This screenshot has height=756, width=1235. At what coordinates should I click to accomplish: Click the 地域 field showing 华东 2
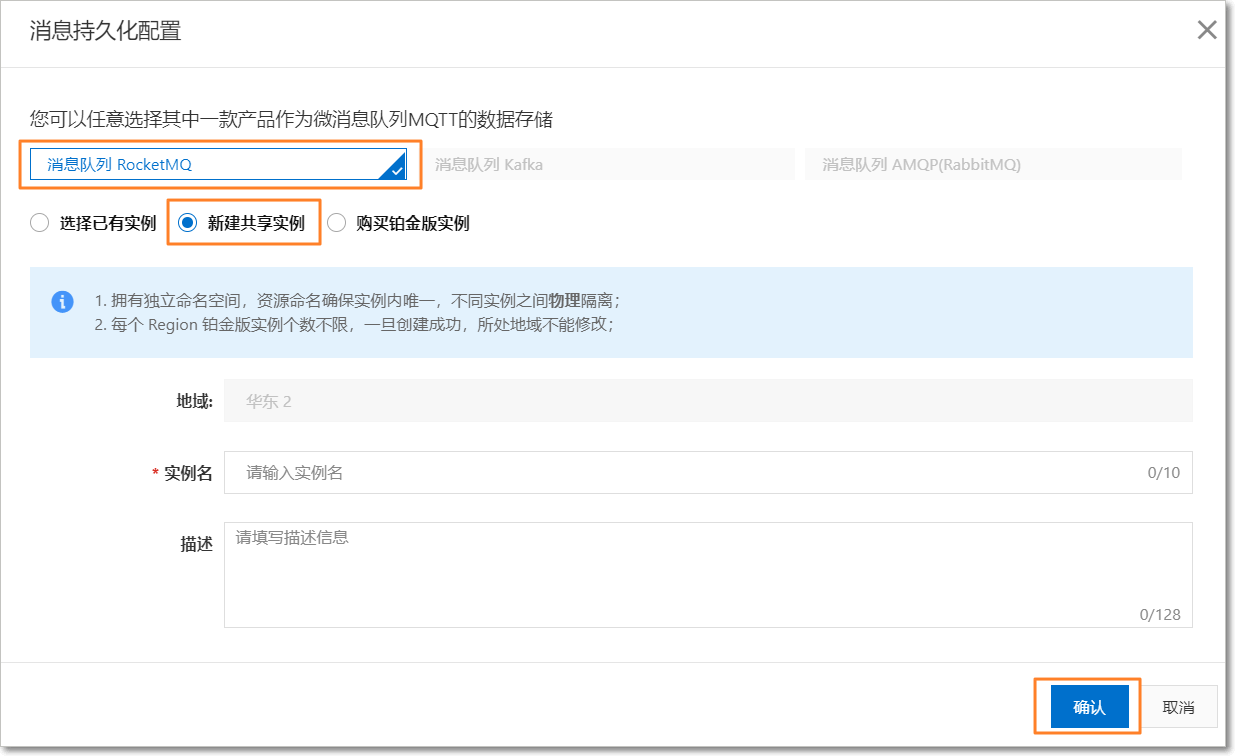click(708, 401)
